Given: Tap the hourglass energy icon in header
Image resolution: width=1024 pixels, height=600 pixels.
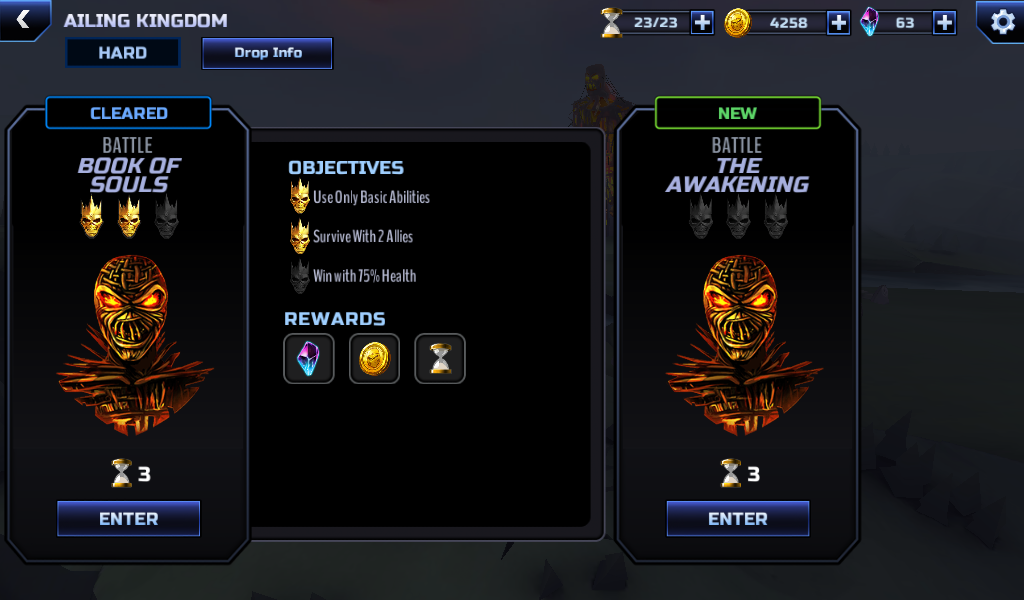Looking at the screenshot, I should pos(612,23).
